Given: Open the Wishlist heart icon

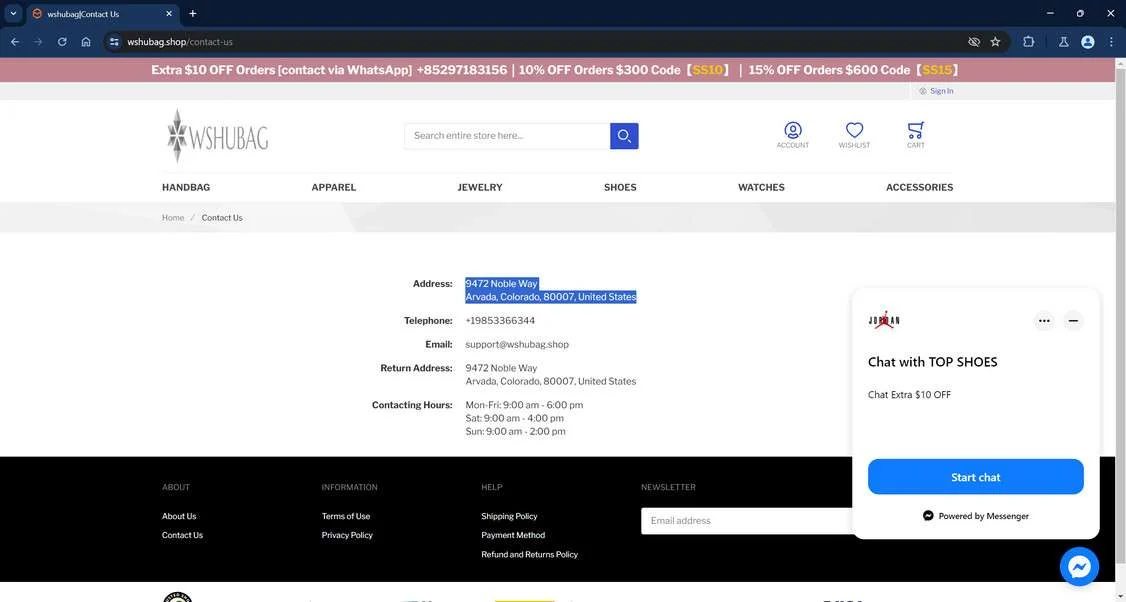Looking at the screenshot, I should pos(854,134).
